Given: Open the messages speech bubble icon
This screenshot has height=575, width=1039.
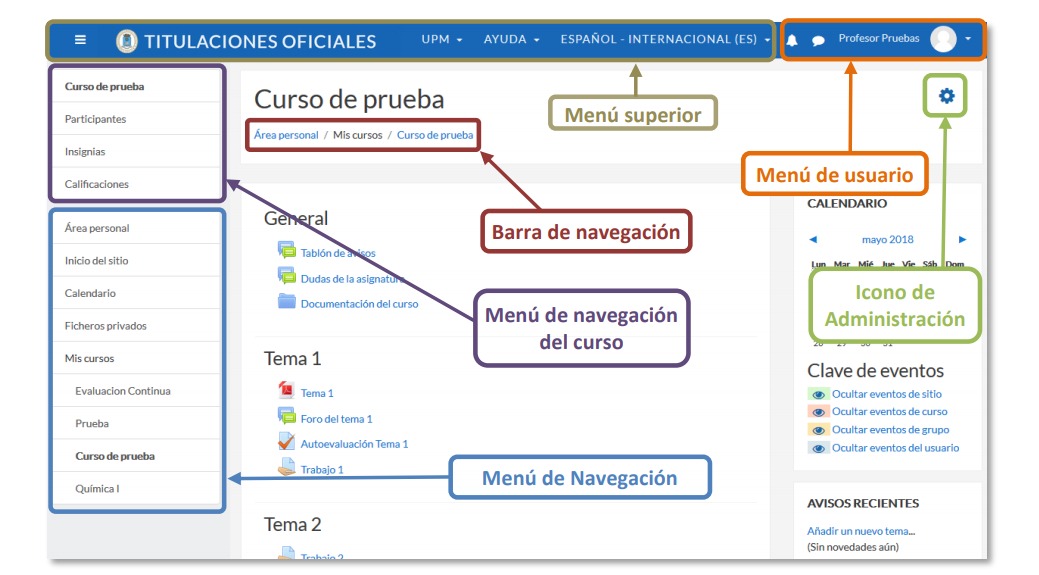Looking at the screenshot, I should 818,40.
